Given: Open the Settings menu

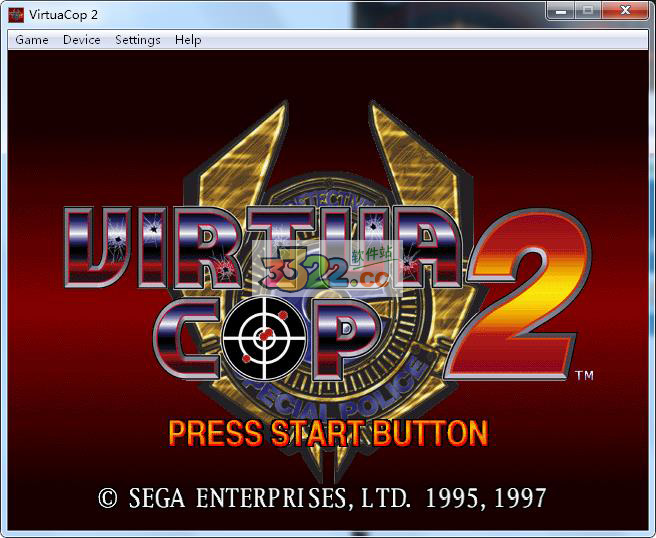Looking at the screenshot, I should (x=138, y=40).
